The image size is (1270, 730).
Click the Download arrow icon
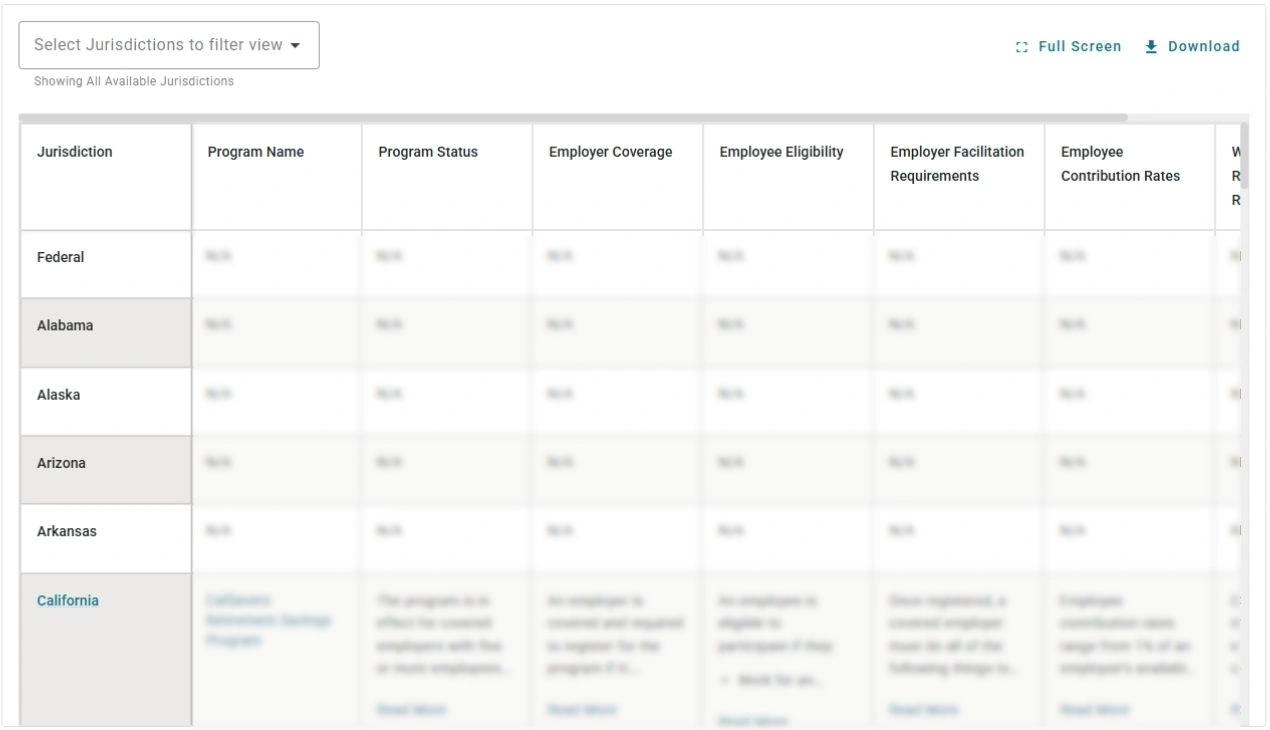point(1151,47)
